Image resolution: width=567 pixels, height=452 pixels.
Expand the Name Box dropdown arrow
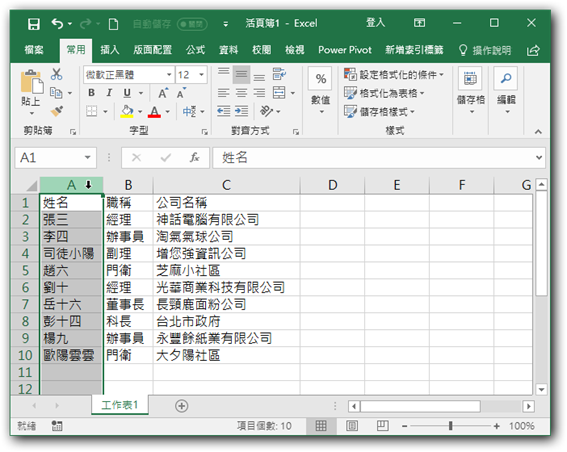coord(88,158)
